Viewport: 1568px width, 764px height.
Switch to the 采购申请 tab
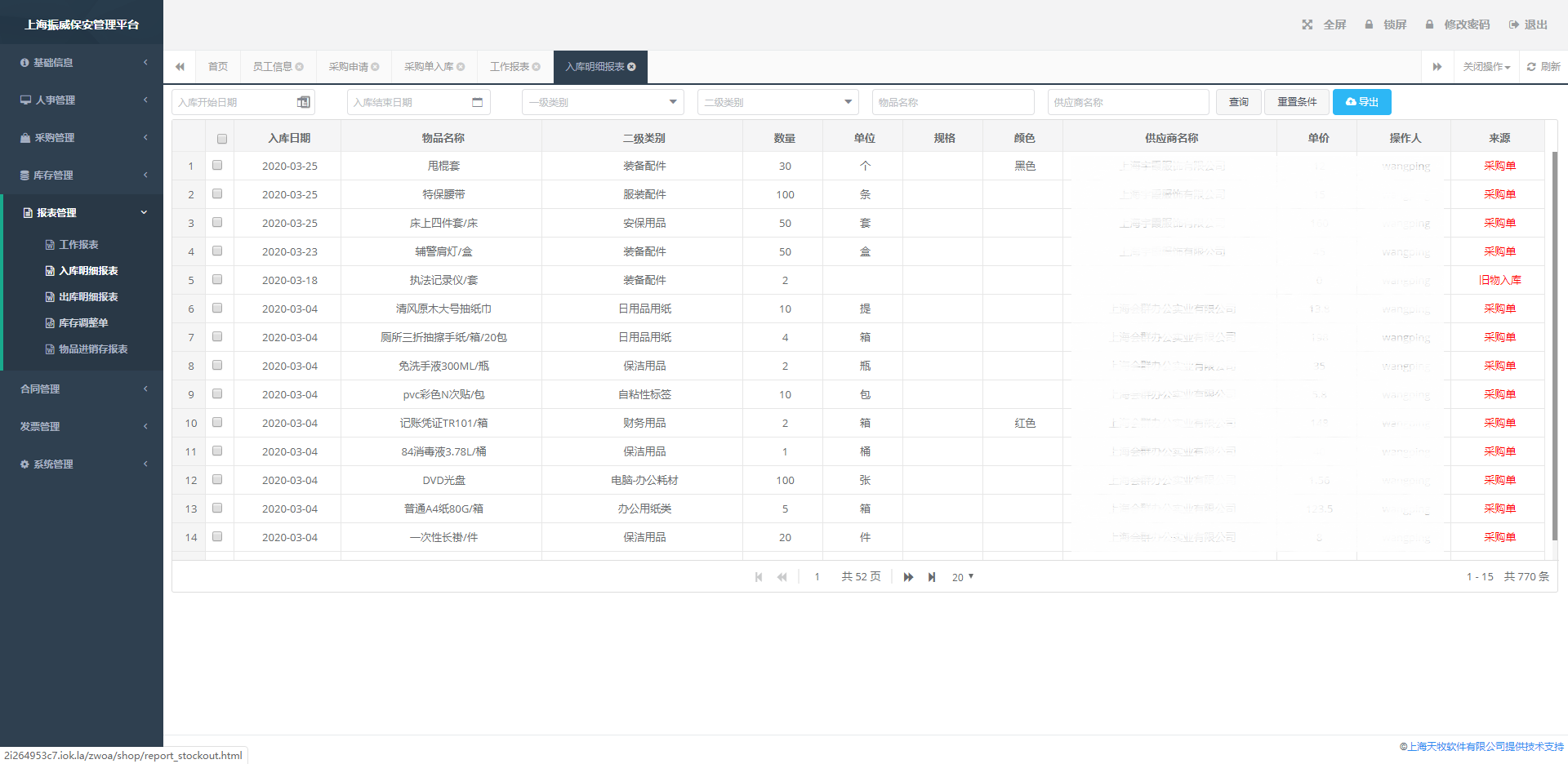click(349, 67)
